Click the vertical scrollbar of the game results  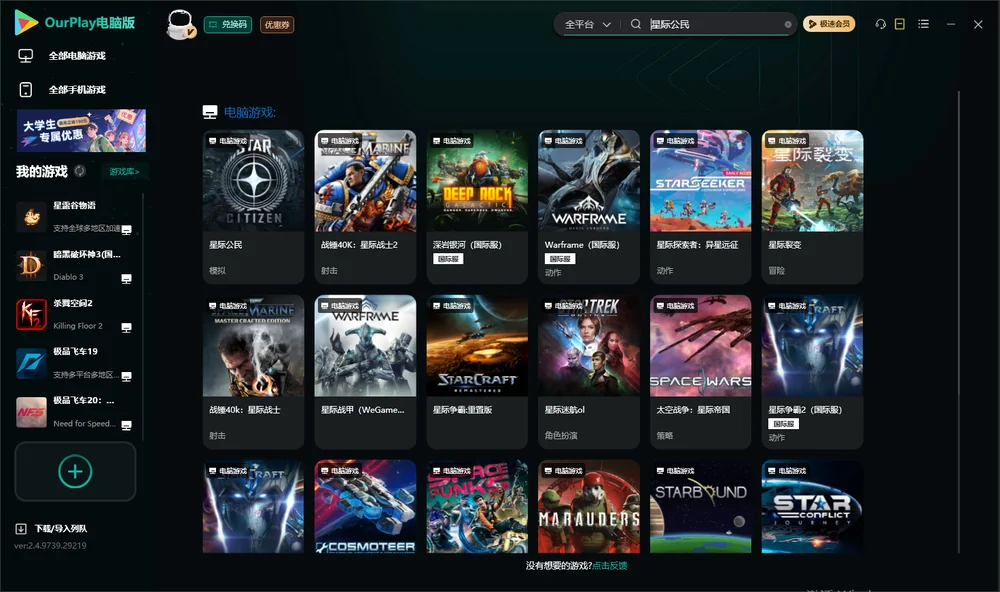[958, 322]
